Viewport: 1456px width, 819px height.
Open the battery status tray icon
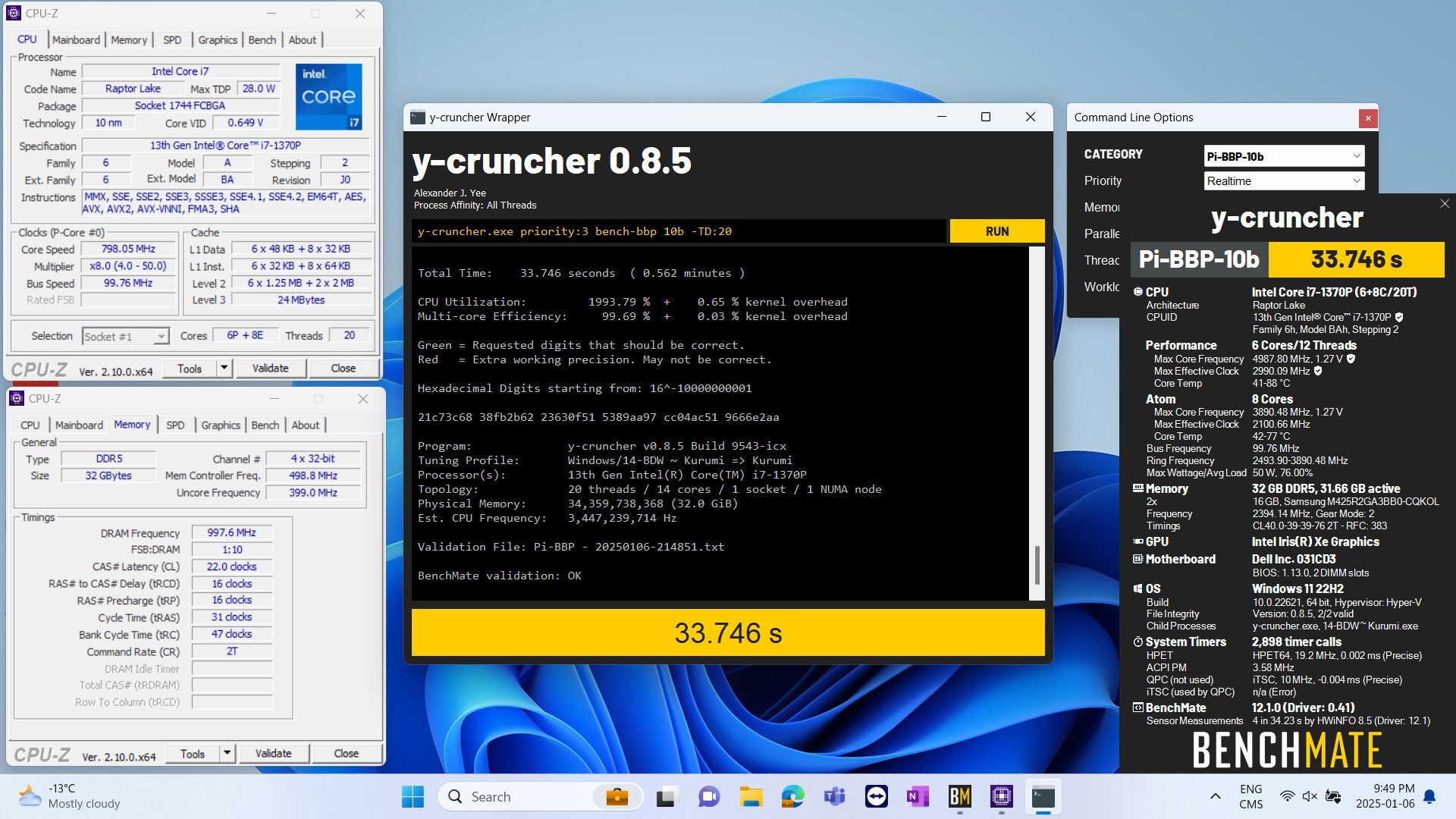point(1333,796)
